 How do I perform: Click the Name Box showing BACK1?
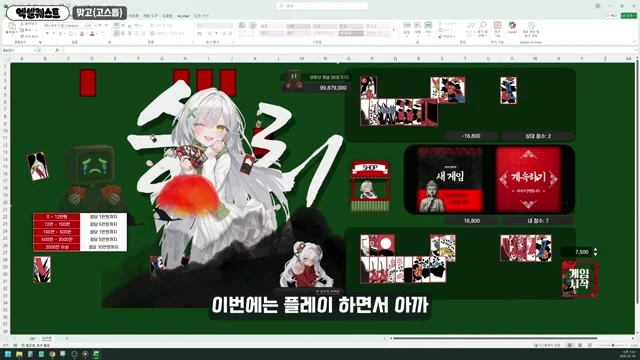point(18,50)
